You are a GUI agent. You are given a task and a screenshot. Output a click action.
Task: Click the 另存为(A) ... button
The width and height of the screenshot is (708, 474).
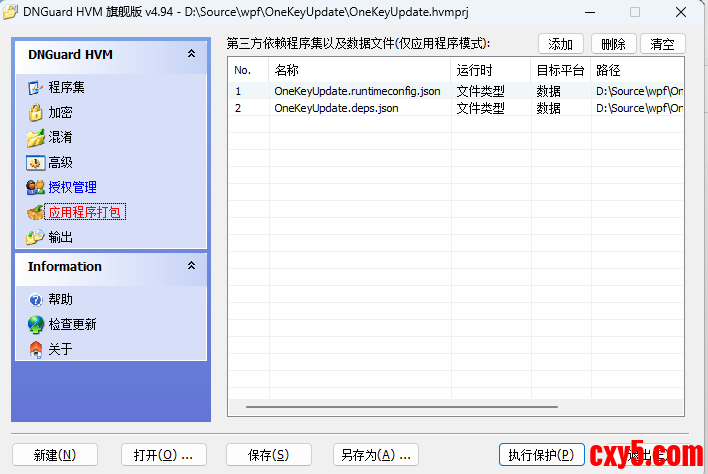coord(376,455)
